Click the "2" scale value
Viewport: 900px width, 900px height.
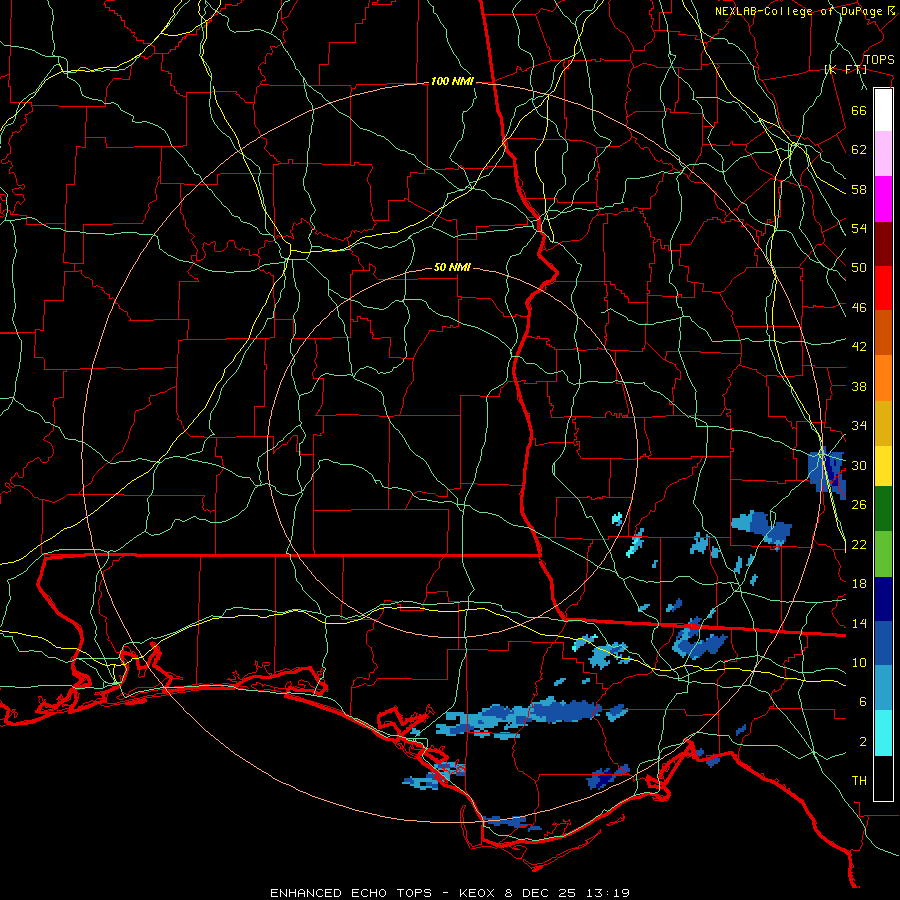point(863,742)
